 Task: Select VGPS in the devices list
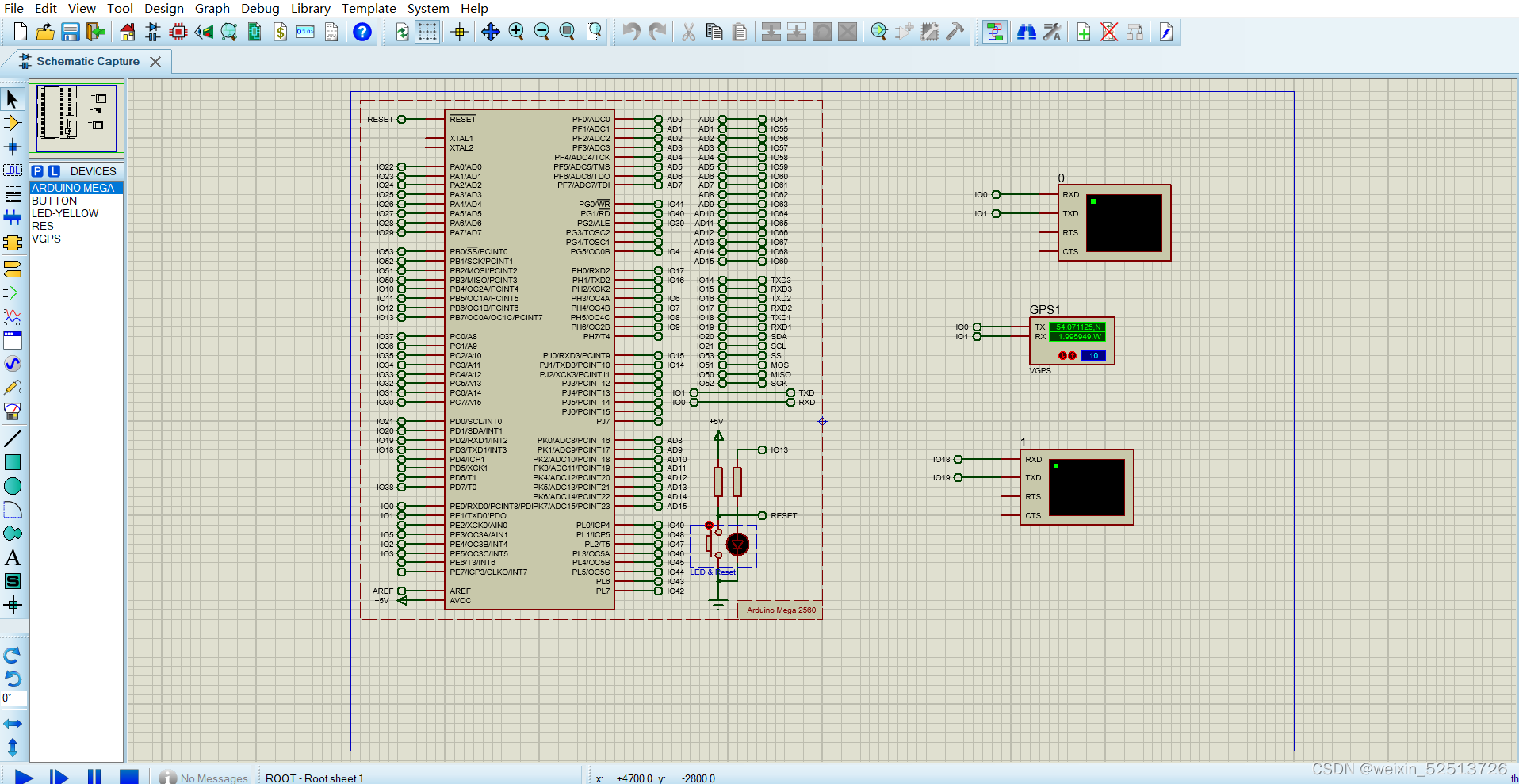(77, 239)
